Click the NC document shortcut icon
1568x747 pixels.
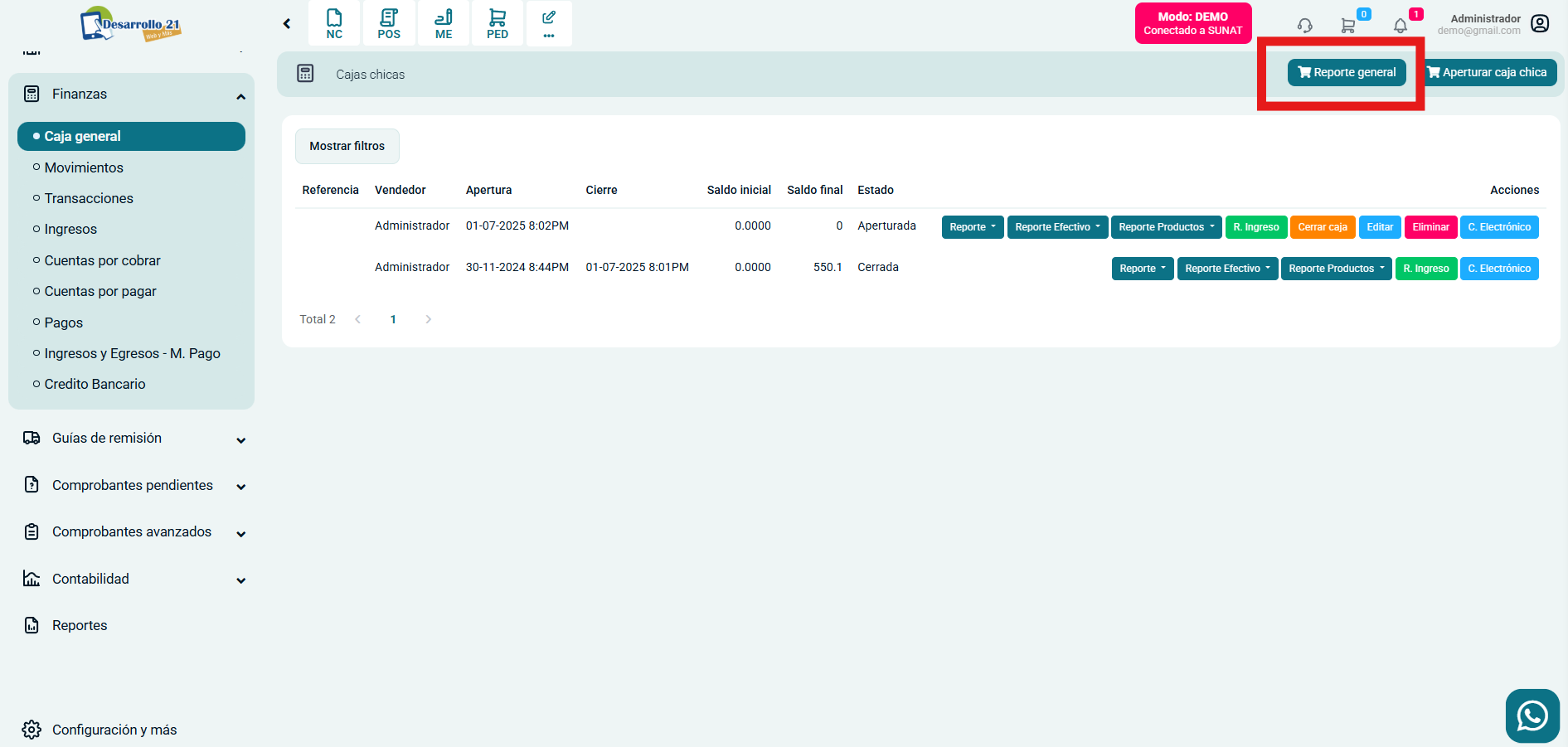click(x=334, y=23)
